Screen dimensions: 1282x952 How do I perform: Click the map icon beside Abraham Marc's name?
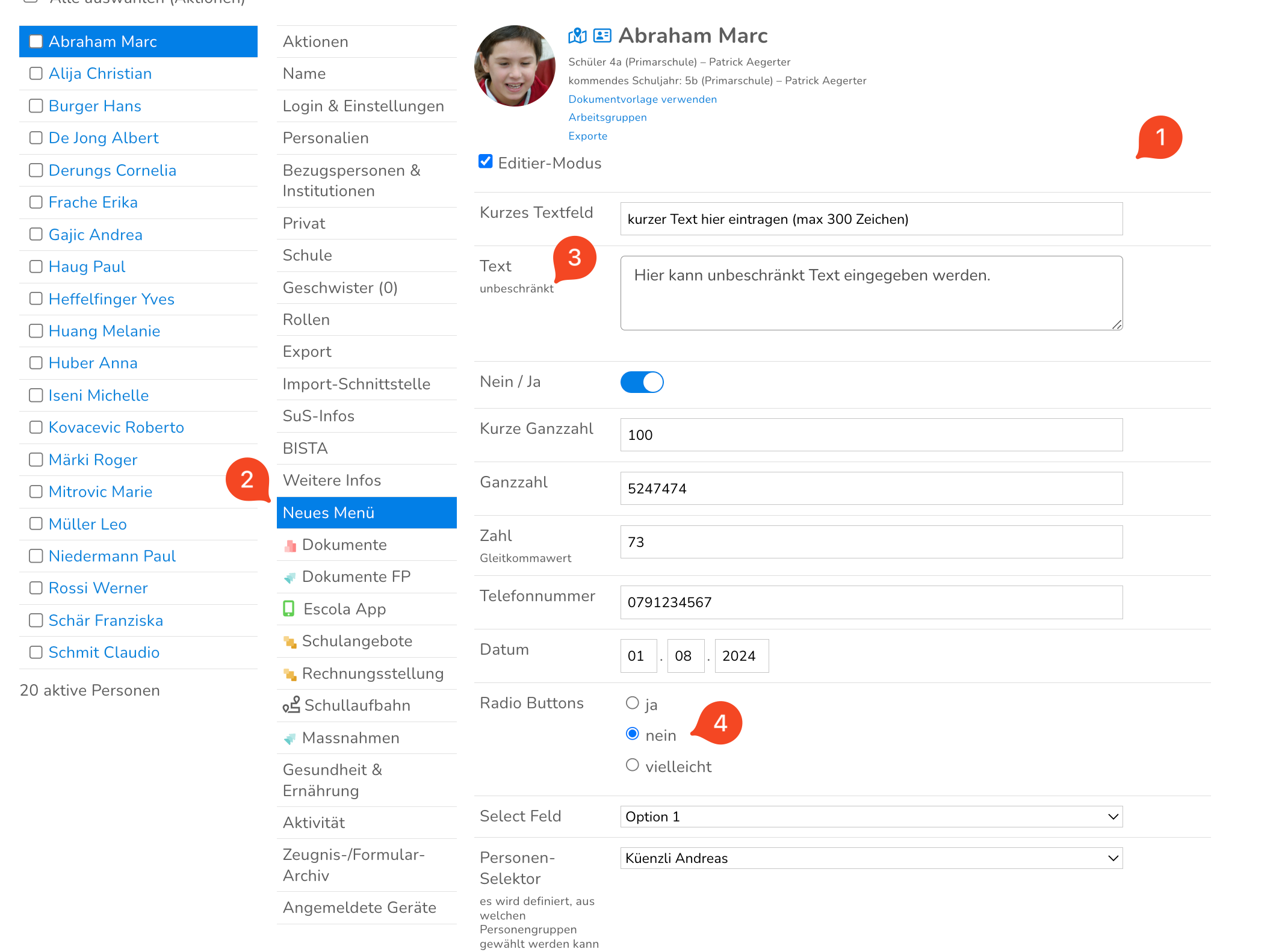click(x=577, y=36)
